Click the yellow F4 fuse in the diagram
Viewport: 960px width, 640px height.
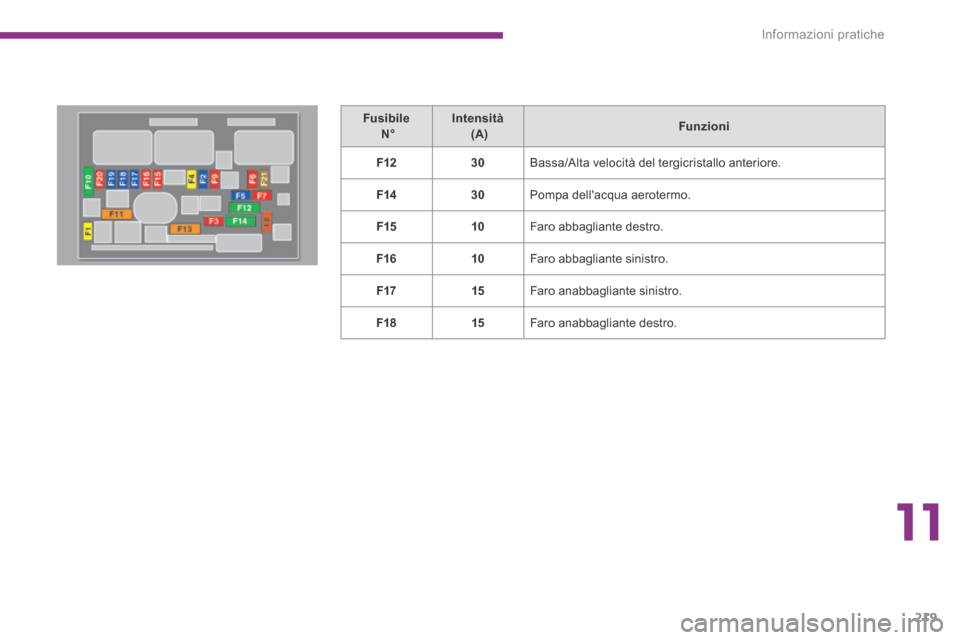[x=192, y=179]
